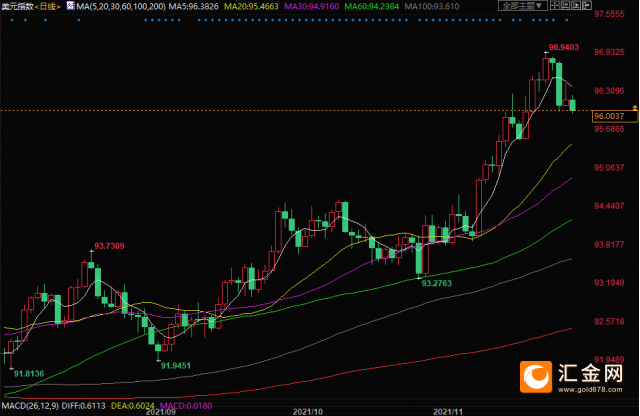This screenshot has width=640, height=416.
Task: Click the 2021/11 date marker
Action: click(448, 412)
